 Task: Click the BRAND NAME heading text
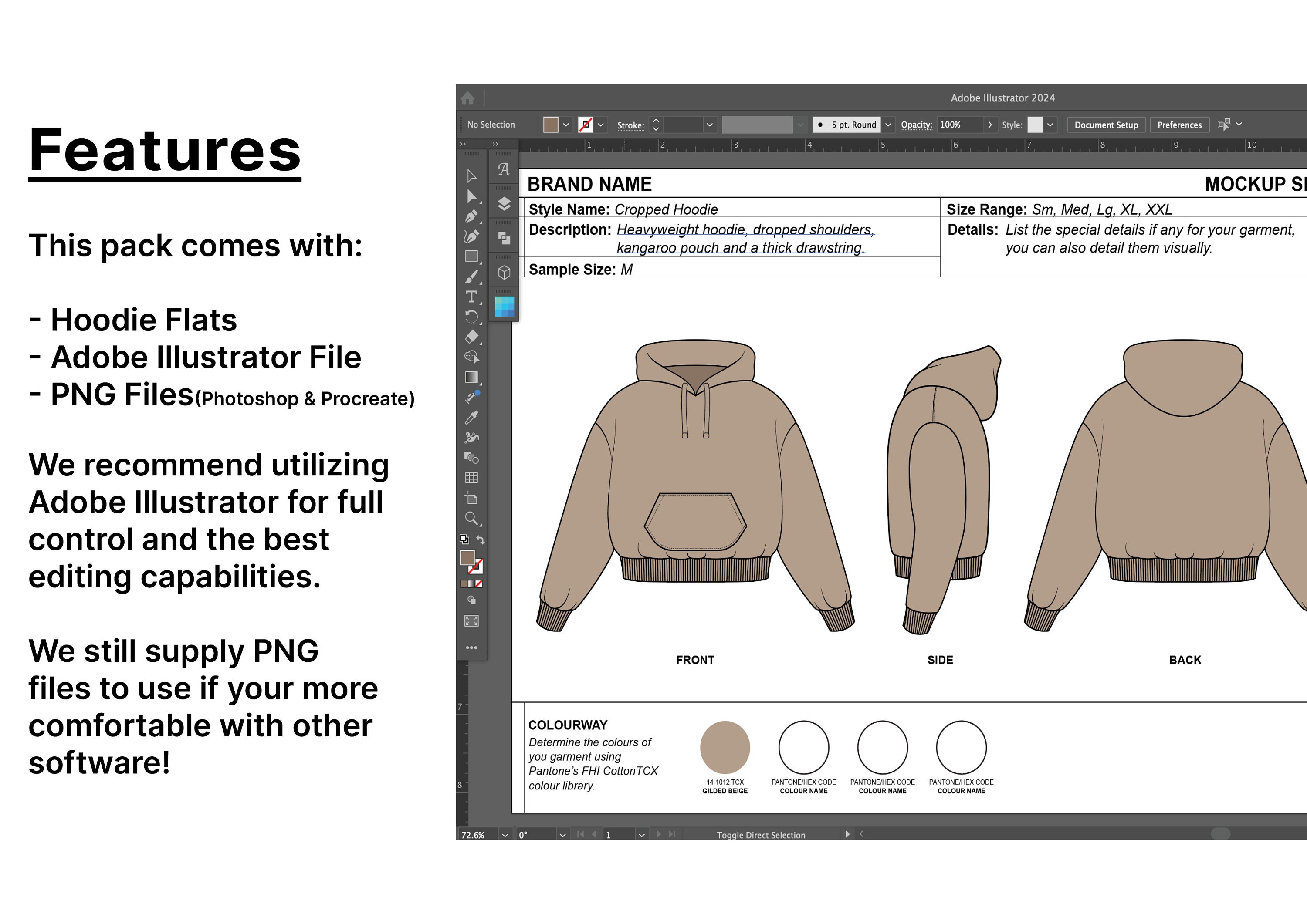click(589, 184)
